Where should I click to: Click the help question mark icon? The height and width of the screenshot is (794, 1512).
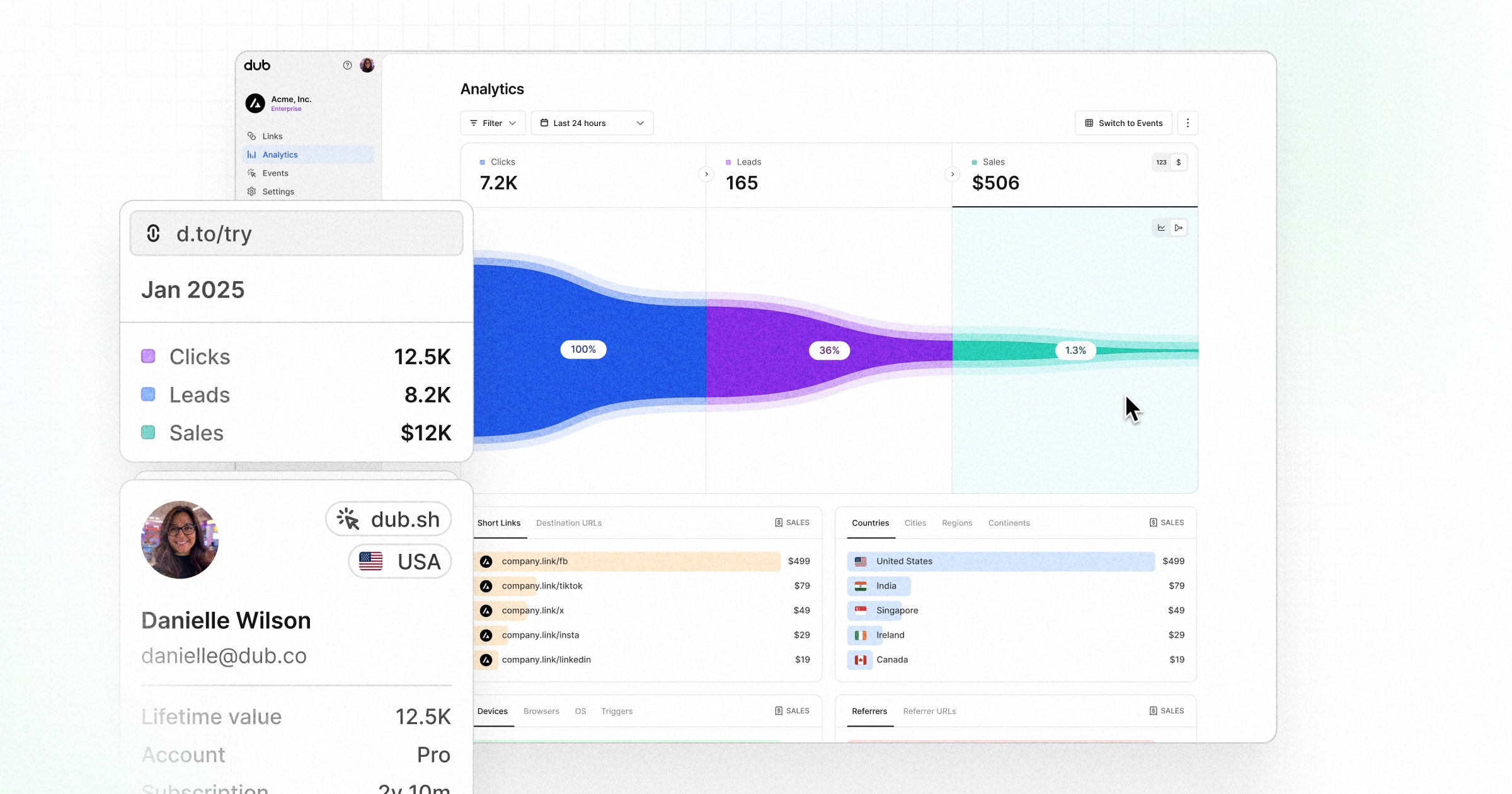pos(347,66)
